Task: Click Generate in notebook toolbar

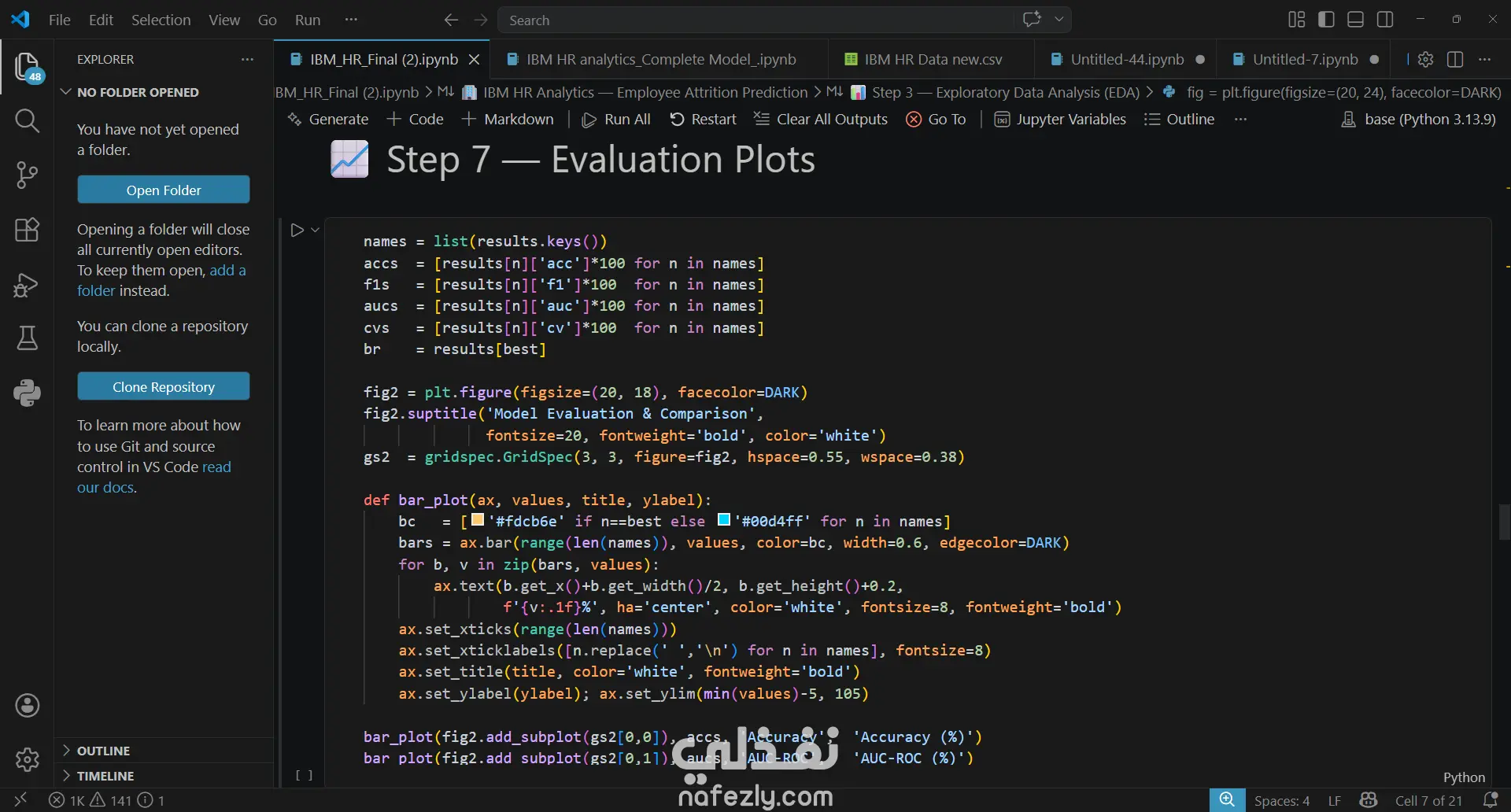Action: tap(328, 119)
